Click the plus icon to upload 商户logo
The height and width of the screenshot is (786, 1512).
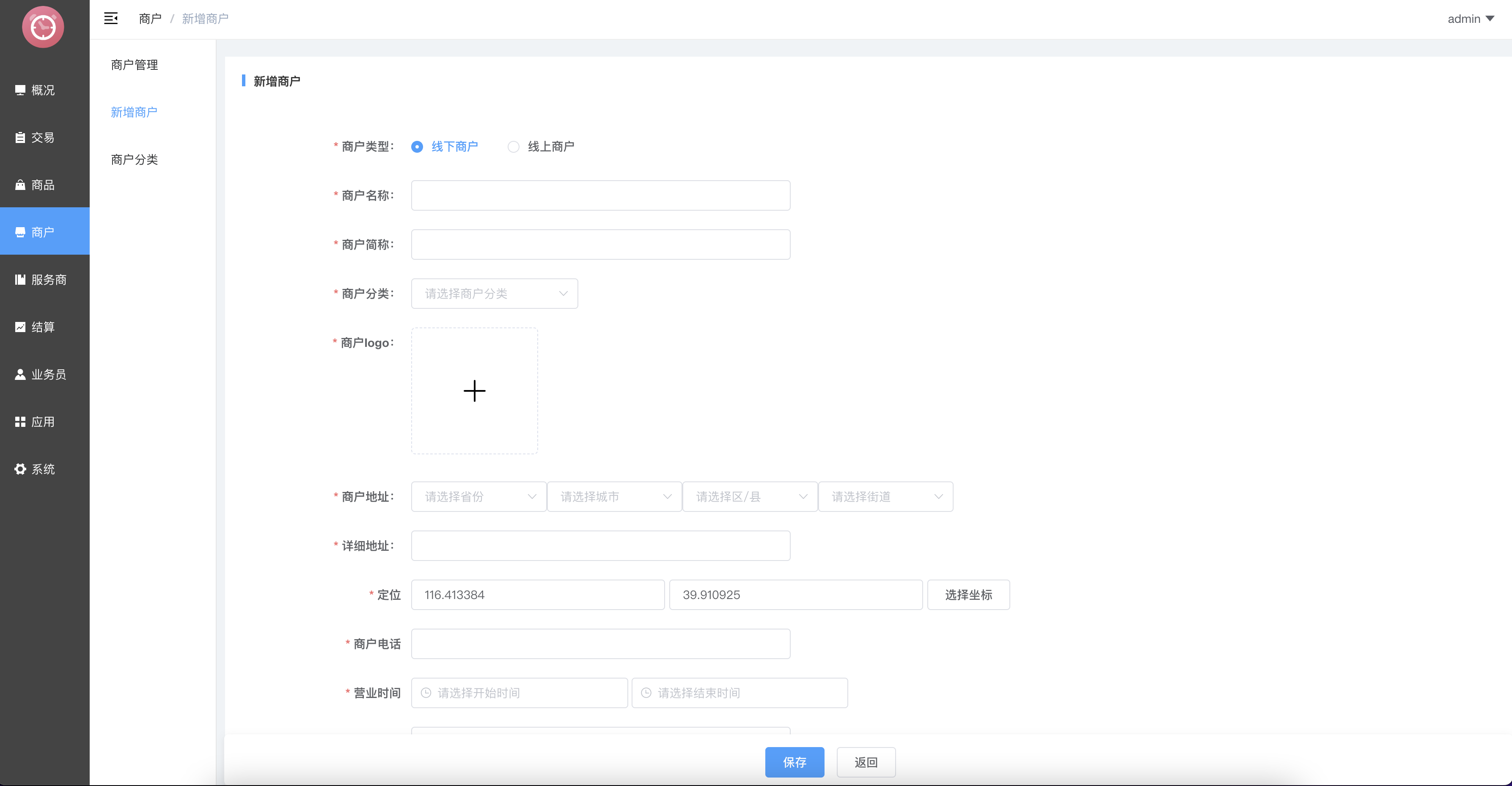(x=474, y=391)
